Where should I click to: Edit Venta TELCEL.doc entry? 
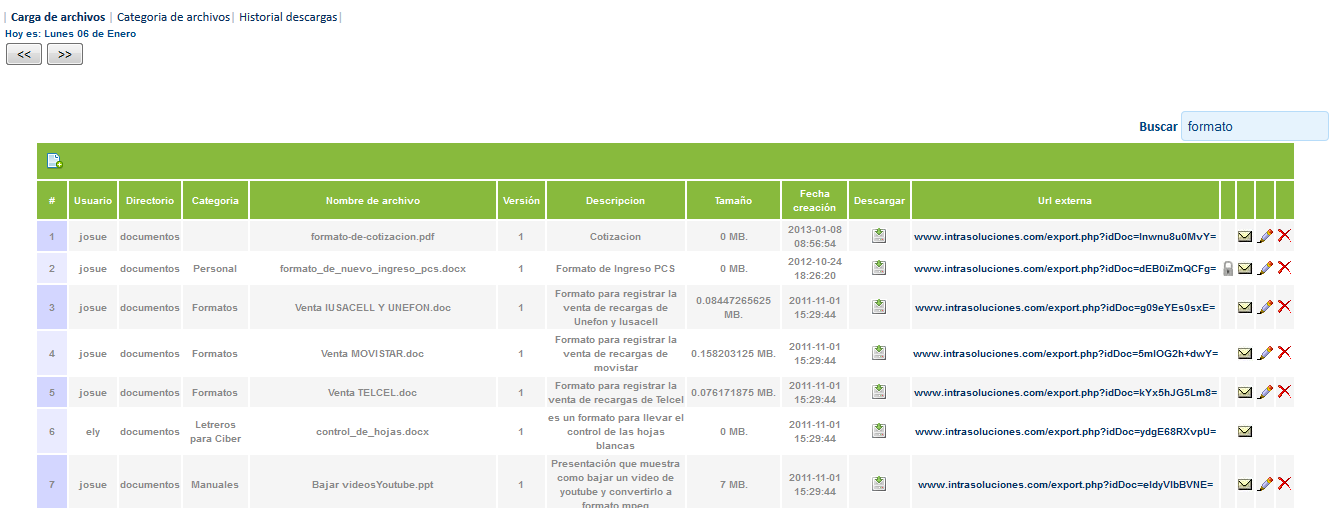point(1265,392)
